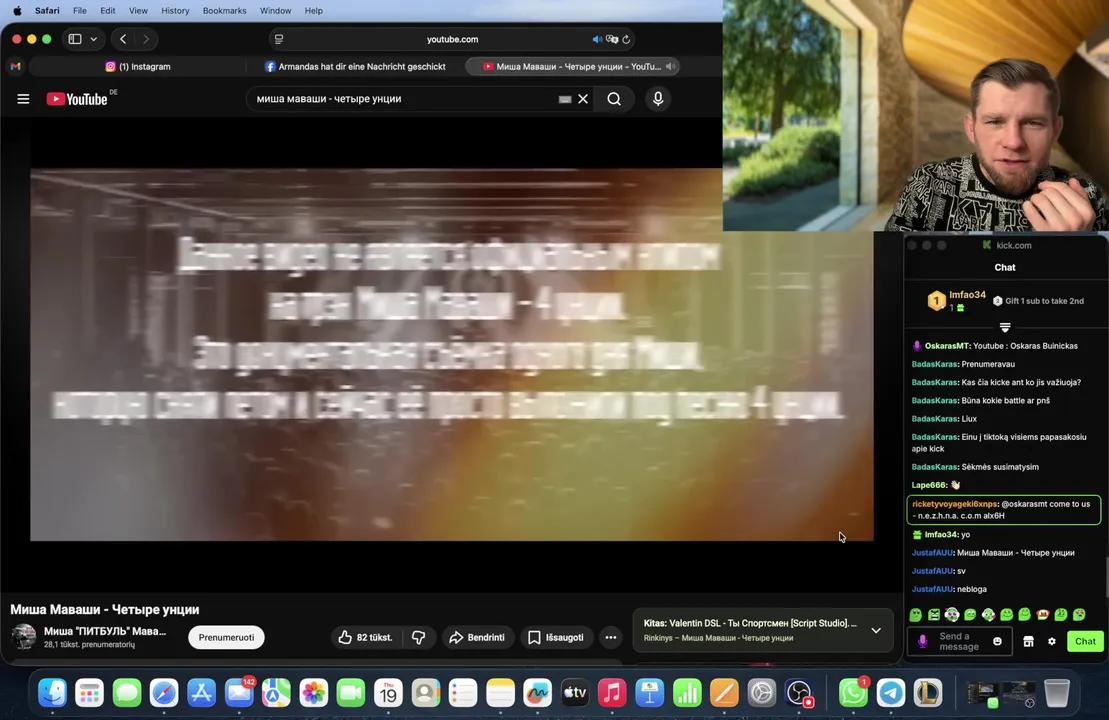Switch to Armandas Facebook message tab
Screen dimensions: 1109x720
355,66
